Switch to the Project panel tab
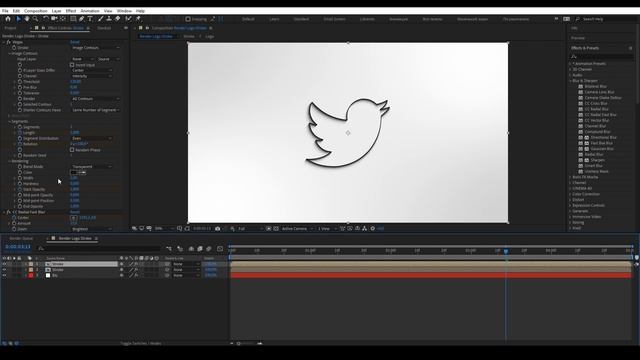640x360 pixels. (10, 28)
